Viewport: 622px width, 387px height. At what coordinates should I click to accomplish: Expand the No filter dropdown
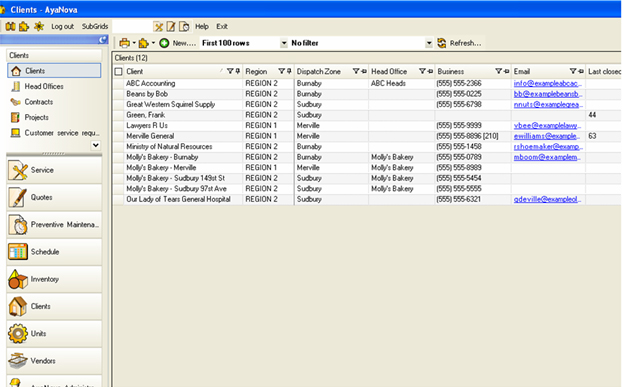(x=429, y=43)
